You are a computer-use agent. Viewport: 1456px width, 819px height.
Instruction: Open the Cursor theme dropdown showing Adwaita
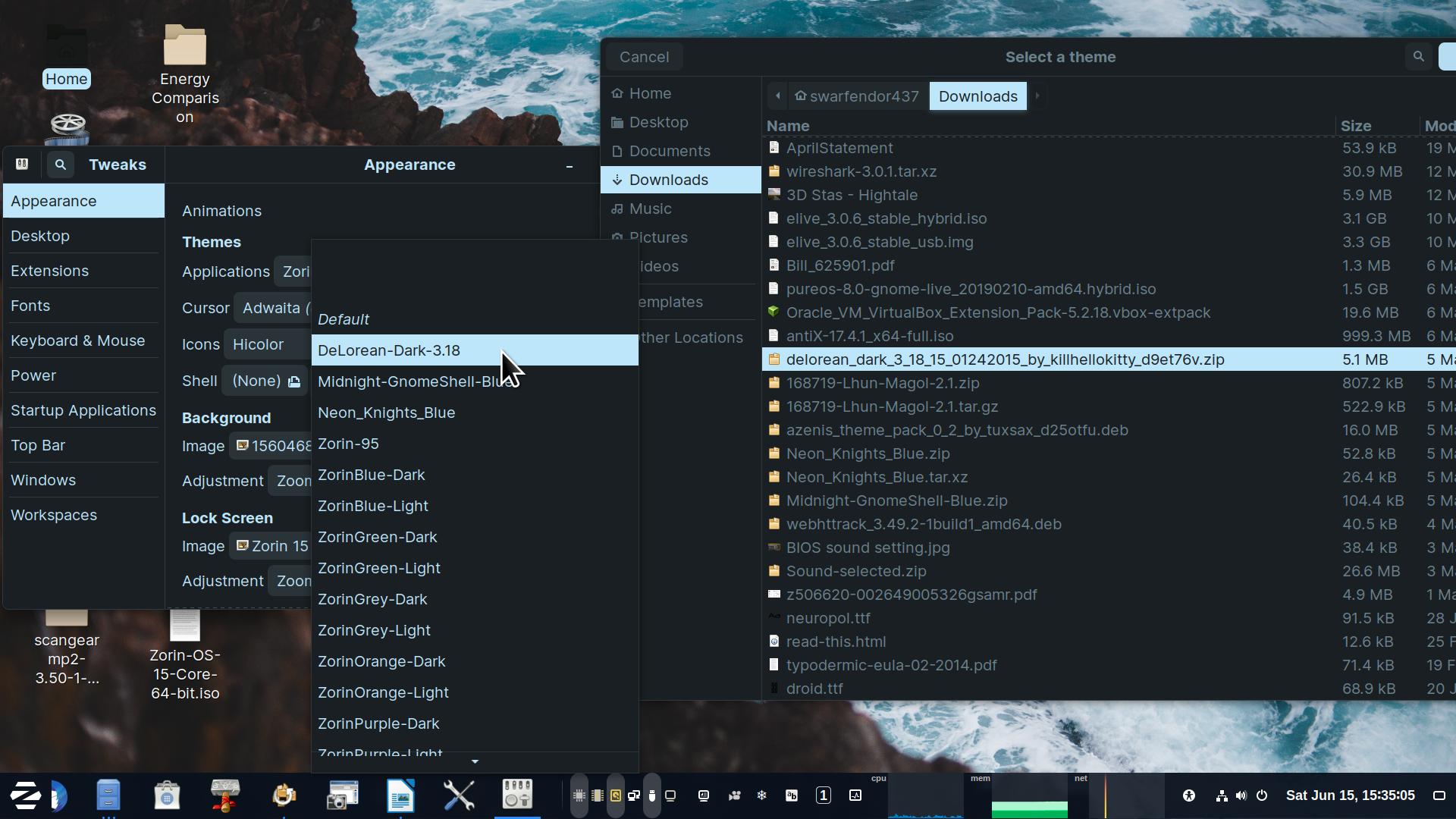[273, 308]
